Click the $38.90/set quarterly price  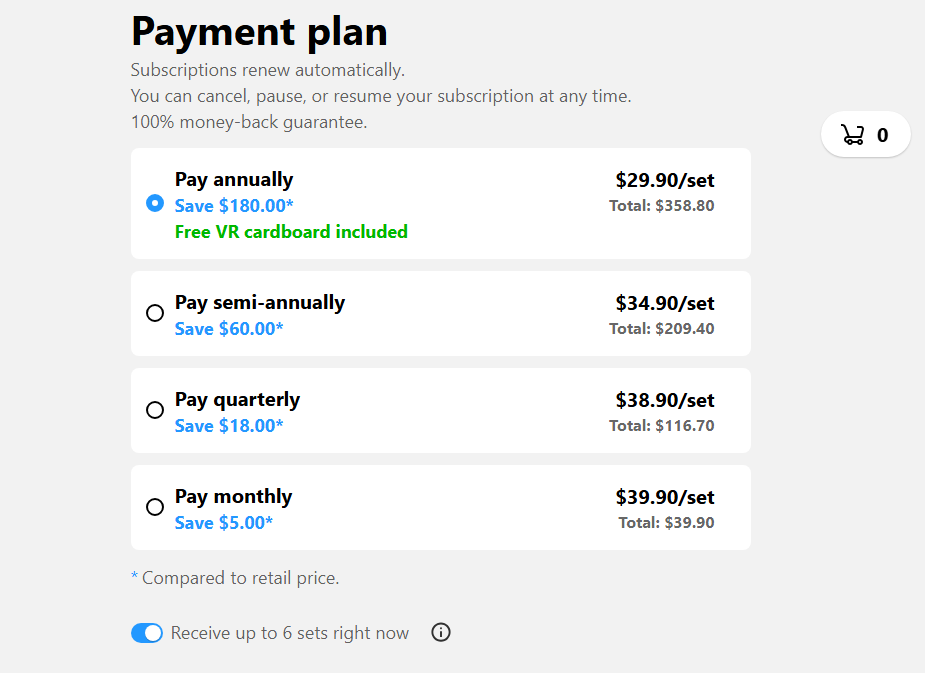click(665, 400)
